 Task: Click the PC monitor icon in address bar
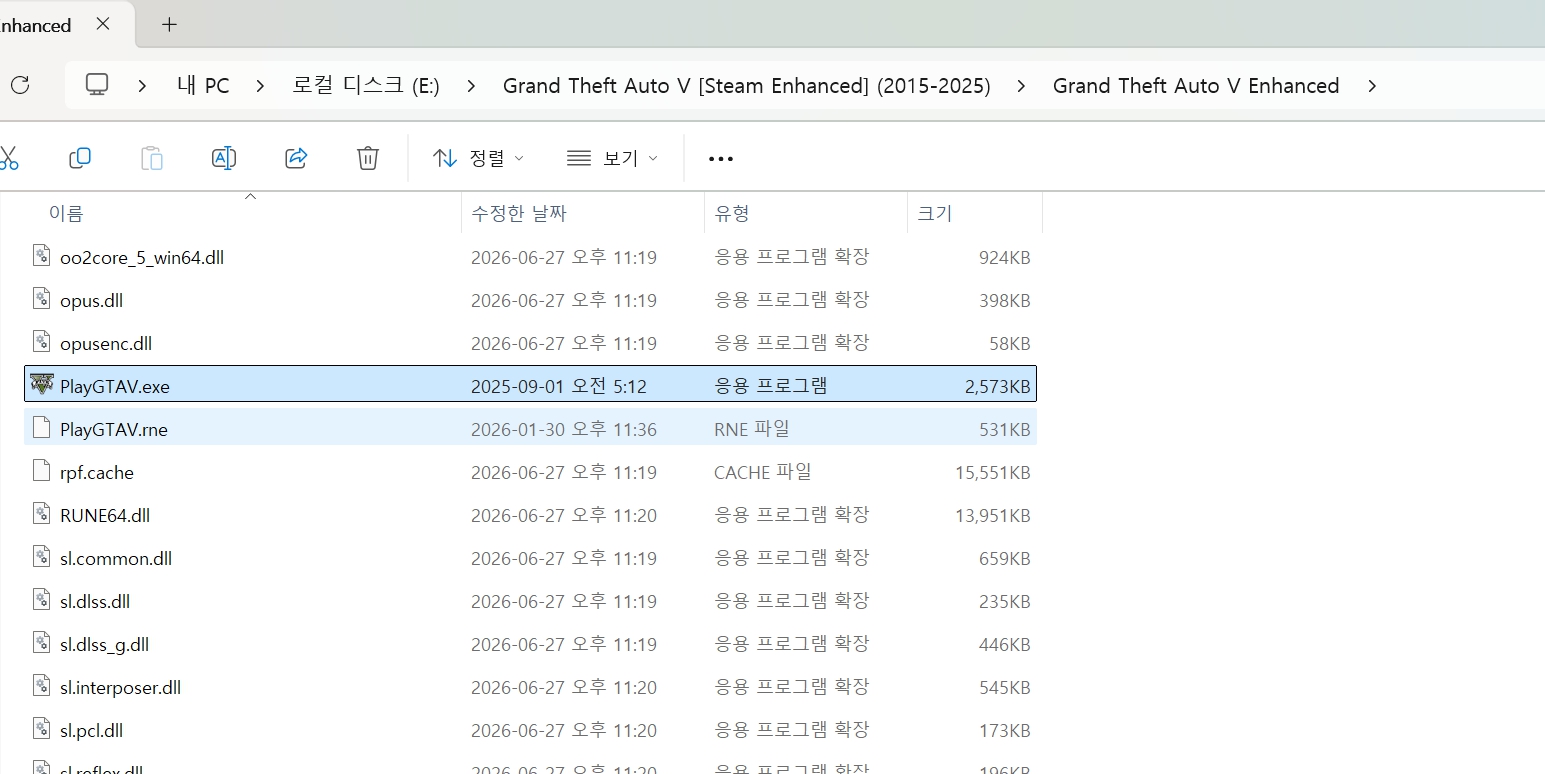point(97,85)
